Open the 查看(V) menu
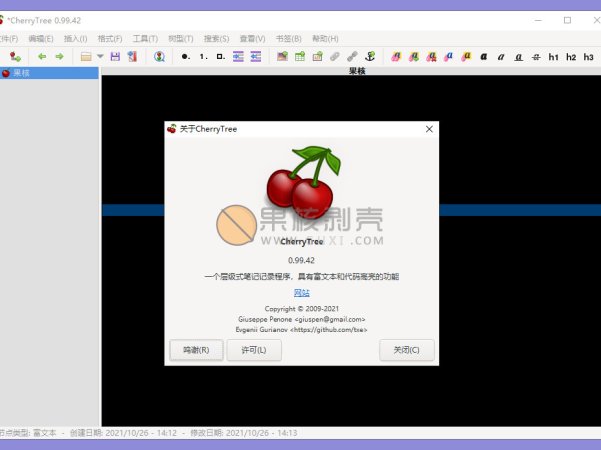 pyautogui.click(x=253, y=39)
